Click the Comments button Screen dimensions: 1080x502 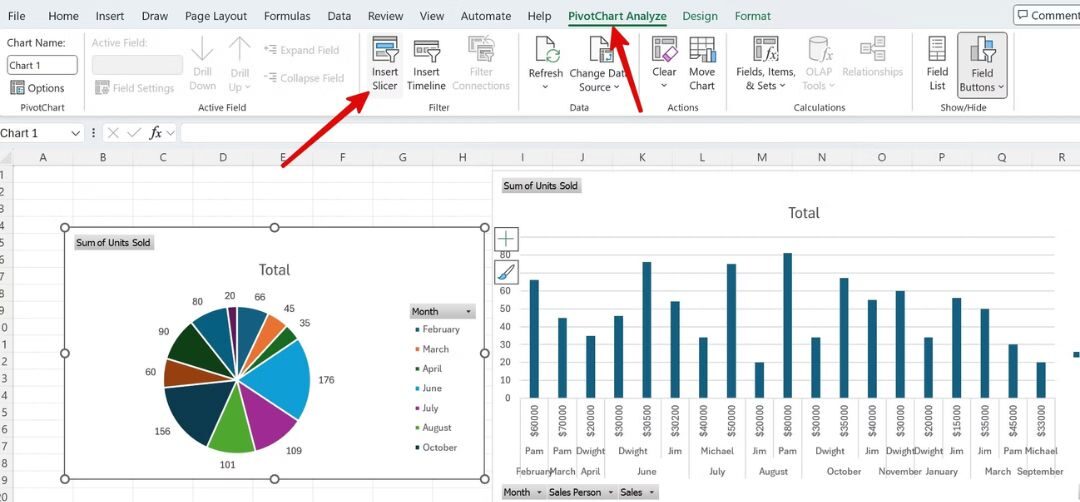(1047, 15)
